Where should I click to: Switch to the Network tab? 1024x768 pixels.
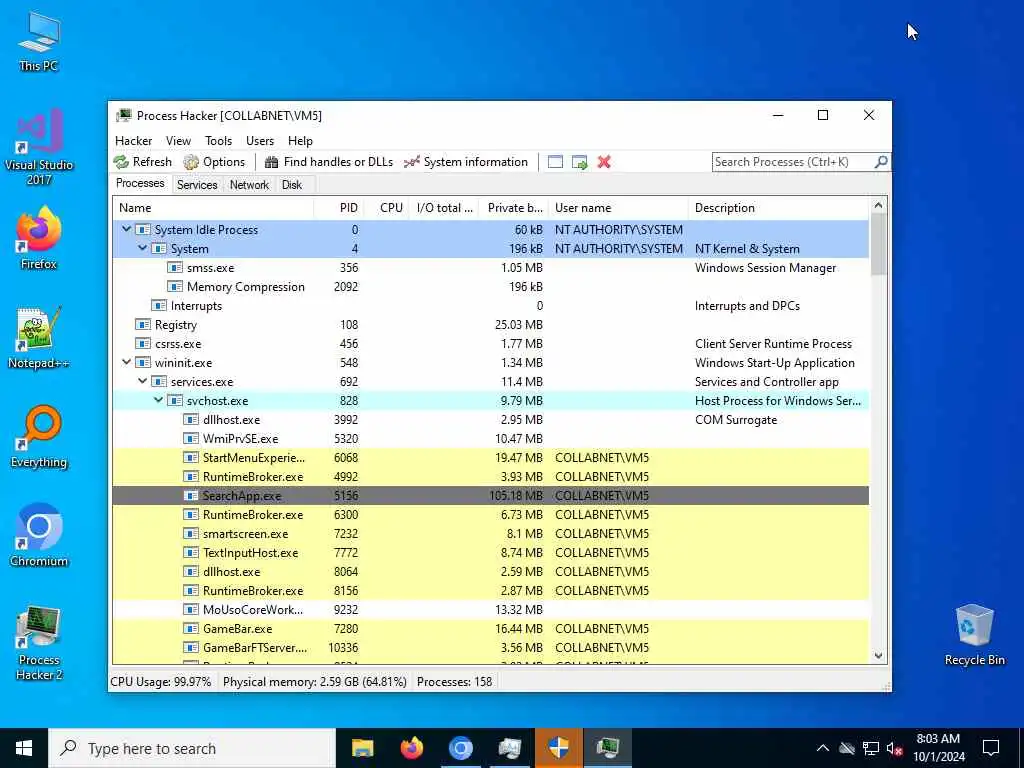point(249,185)
